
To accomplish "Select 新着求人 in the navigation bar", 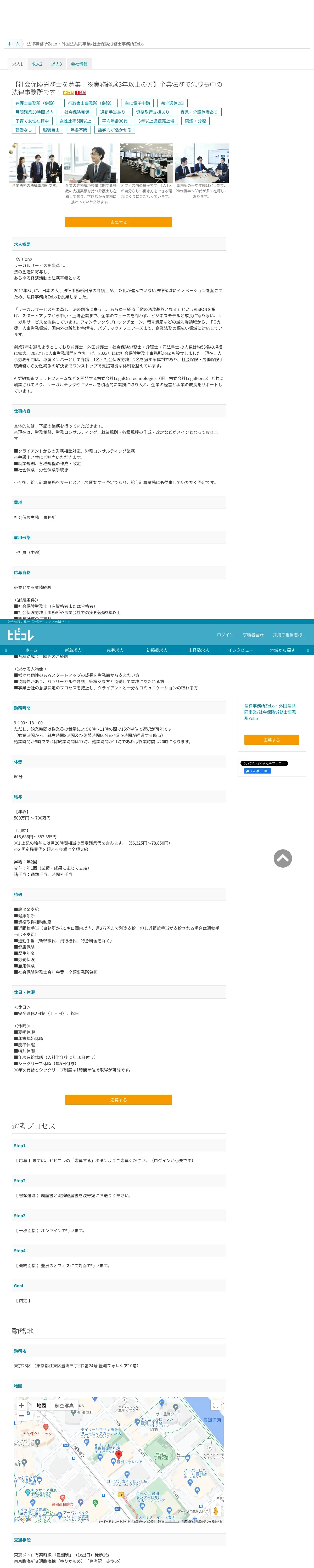I will tap(73, 650).
